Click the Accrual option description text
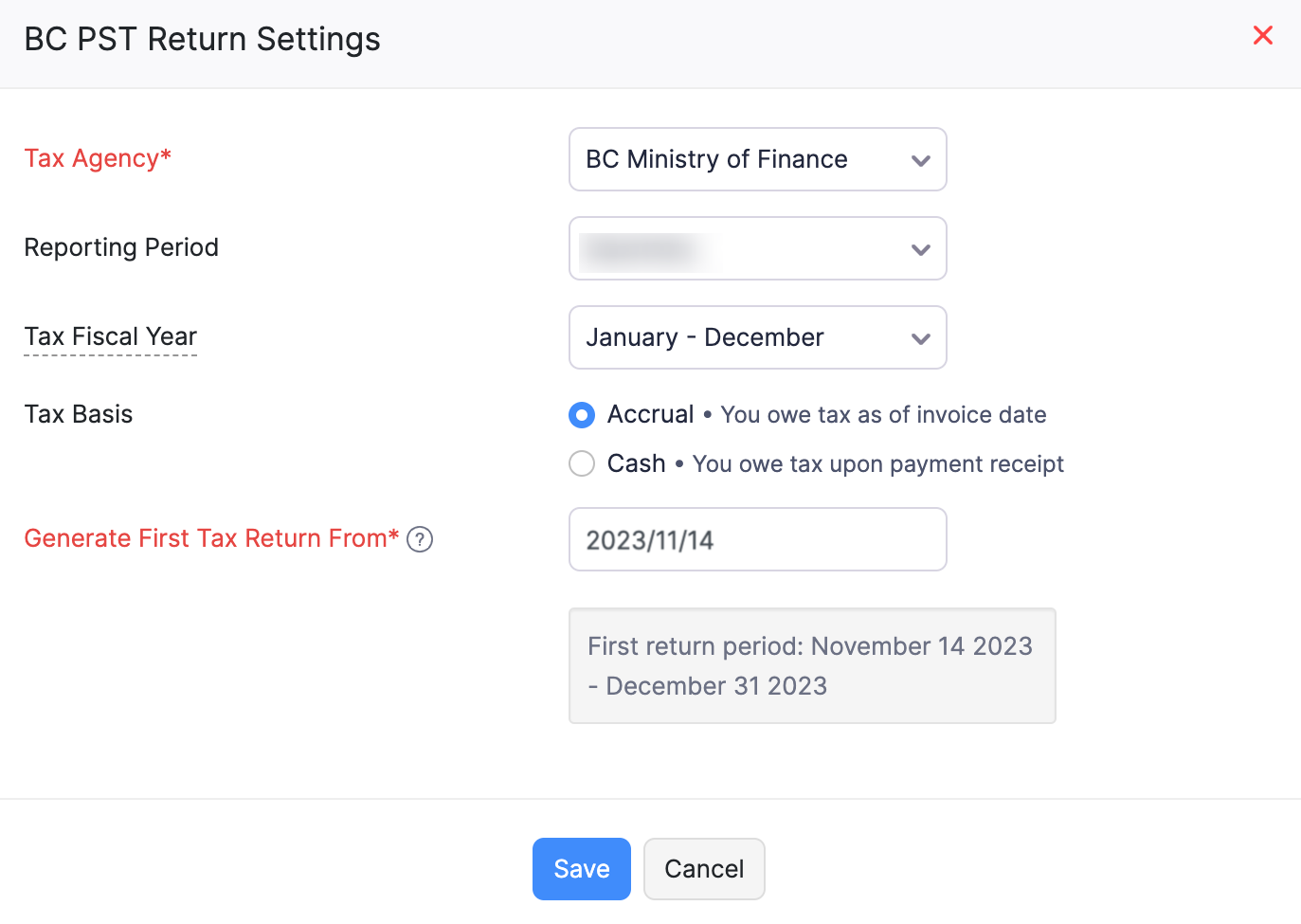The width and height of the screenshot is (1301, 924). (882, 415)
